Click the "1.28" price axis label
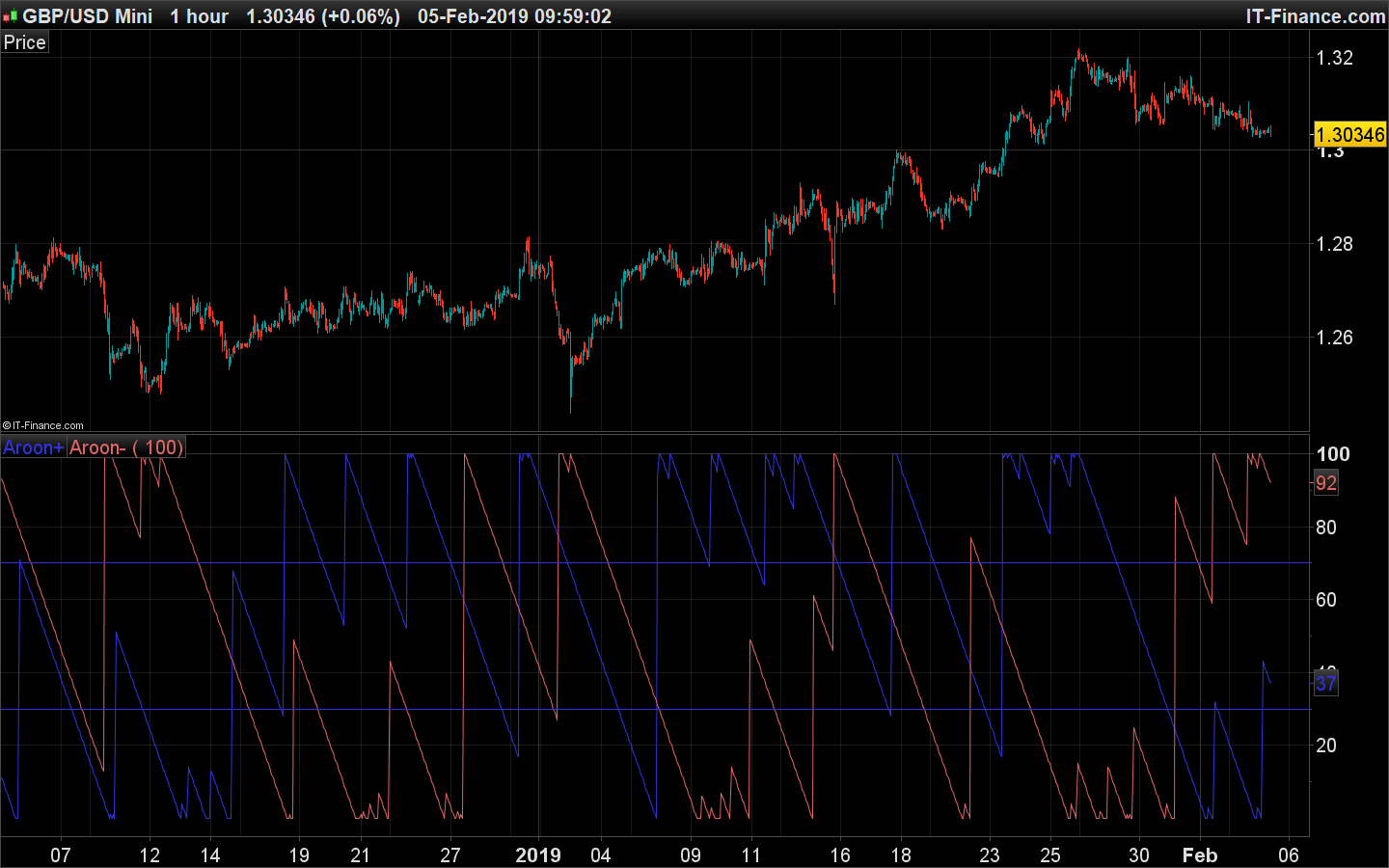 (1335, 244)
